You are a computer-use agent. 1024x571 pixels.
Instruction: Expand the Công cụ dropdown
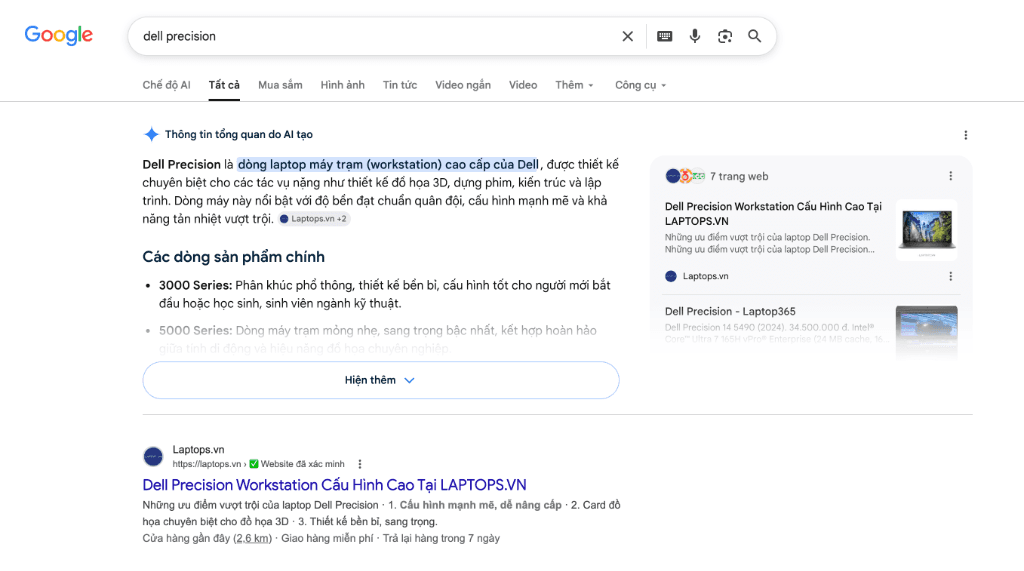pyautogui.click(x=640, y=85)
